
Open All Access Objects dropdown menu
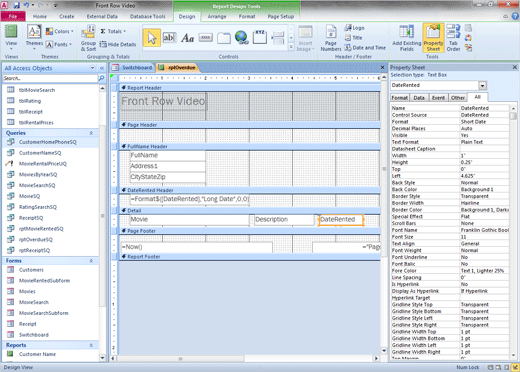92,68
